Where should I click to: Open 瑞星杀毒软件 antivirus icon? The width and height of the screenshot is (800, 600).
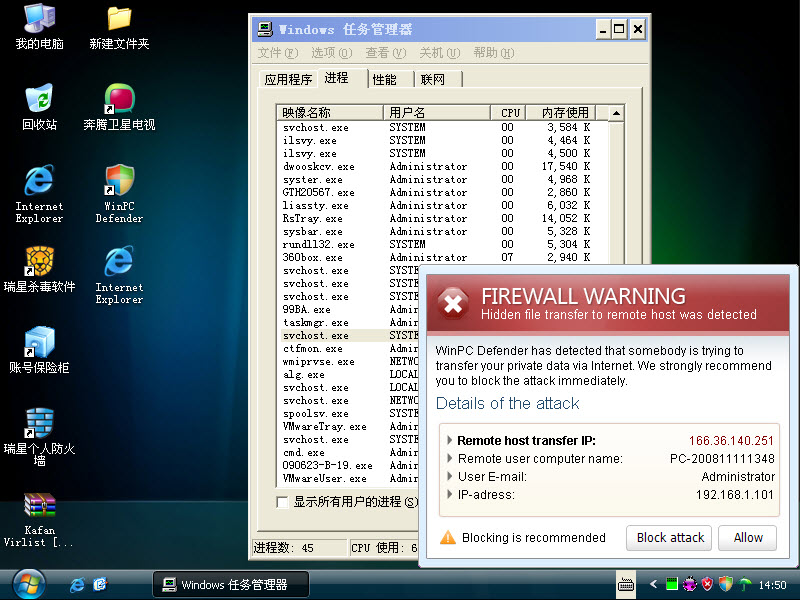(39, 269)
